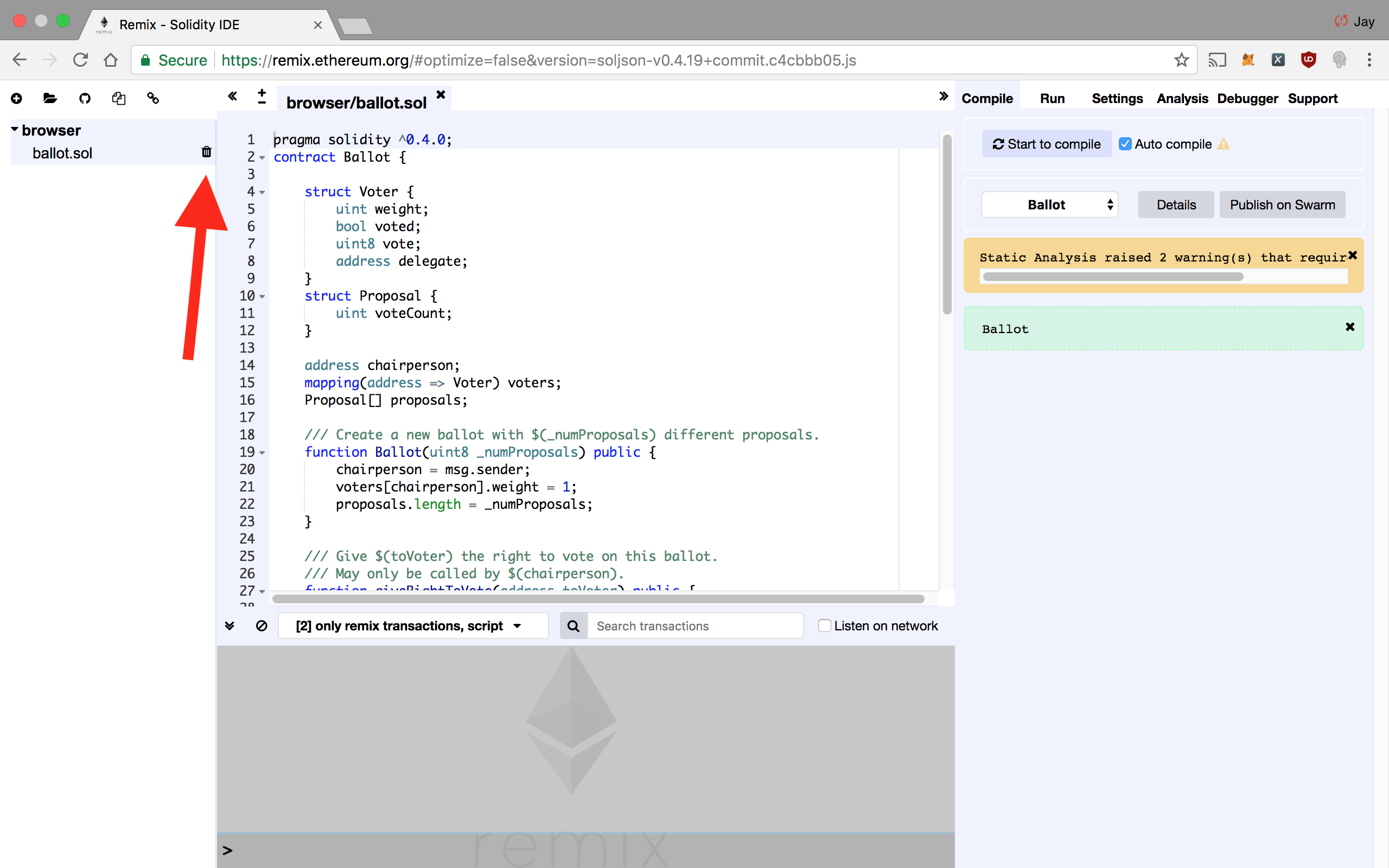
Task: Expand the ballot.sol file tree item
Action: tap(63, 152)
